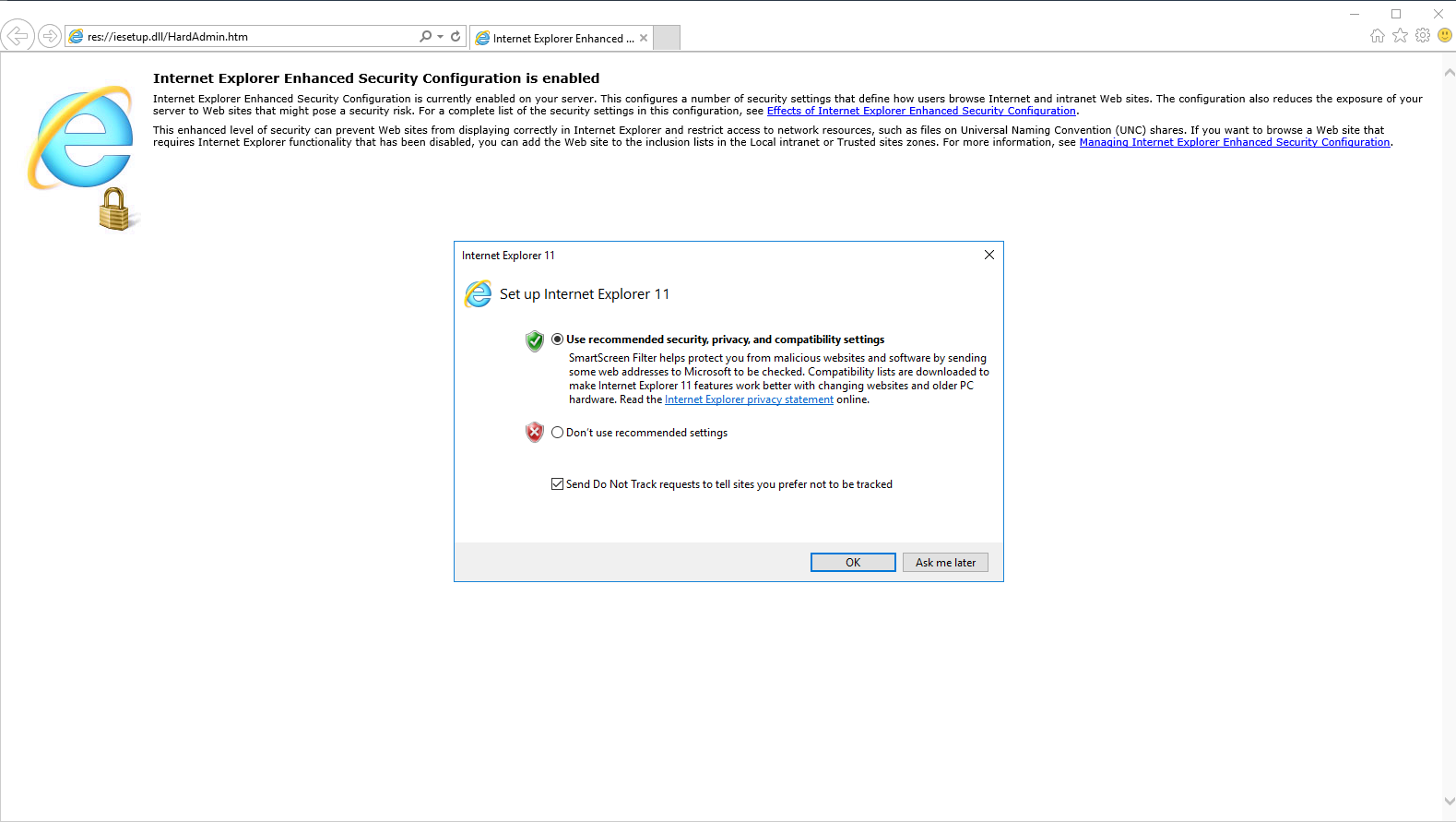
Task: Click the page scrollbar up arrow
Action: pos(1449,72)
